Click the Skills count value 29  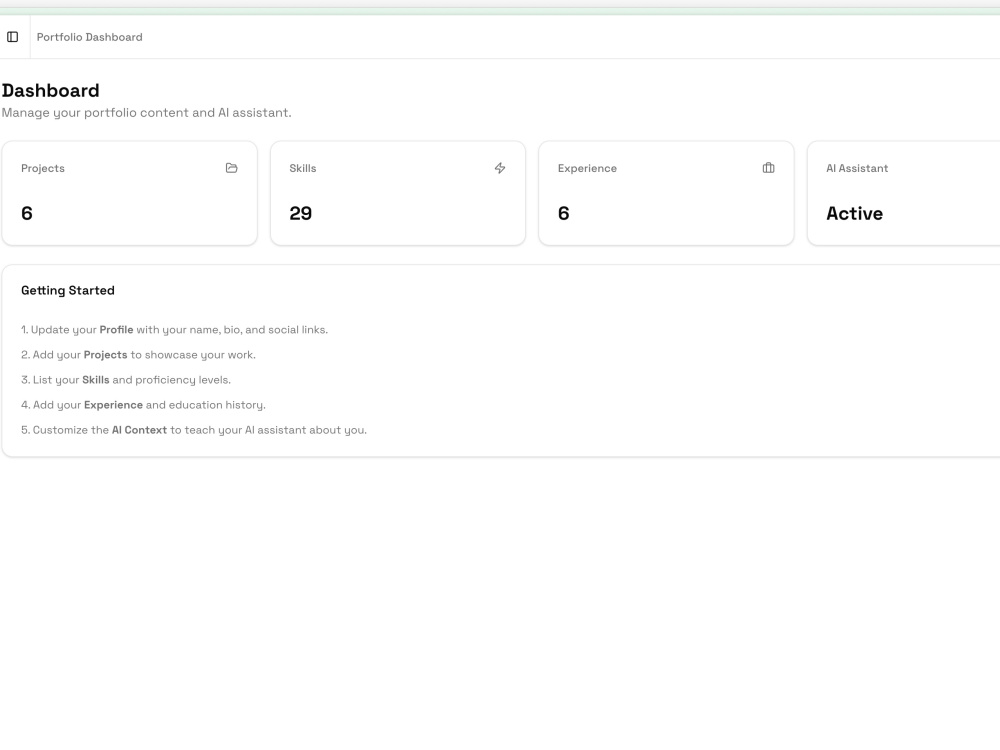300,213
